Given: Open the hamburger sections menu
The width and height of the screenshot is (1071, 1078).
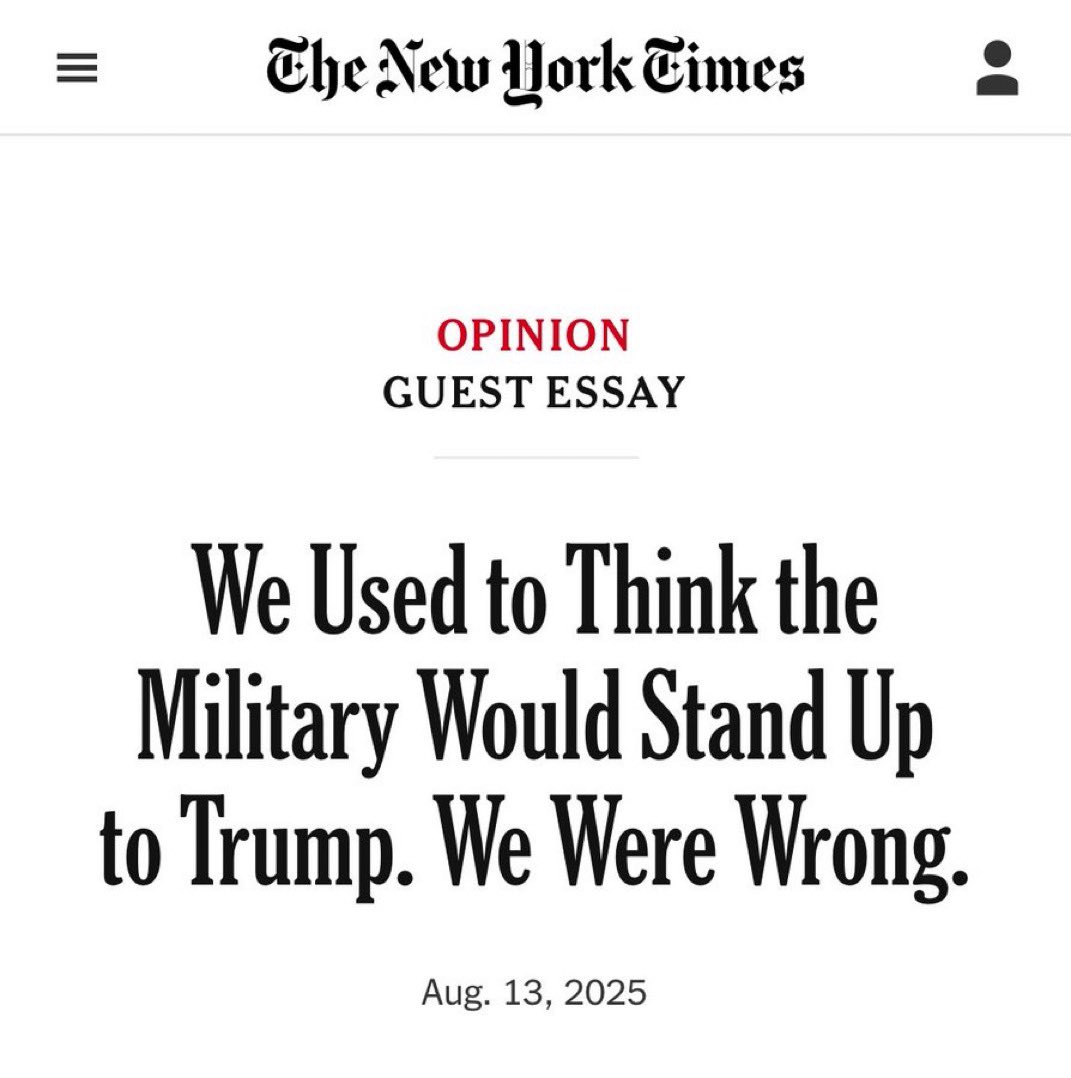Looking at the screenshot, I should [76, 68].
